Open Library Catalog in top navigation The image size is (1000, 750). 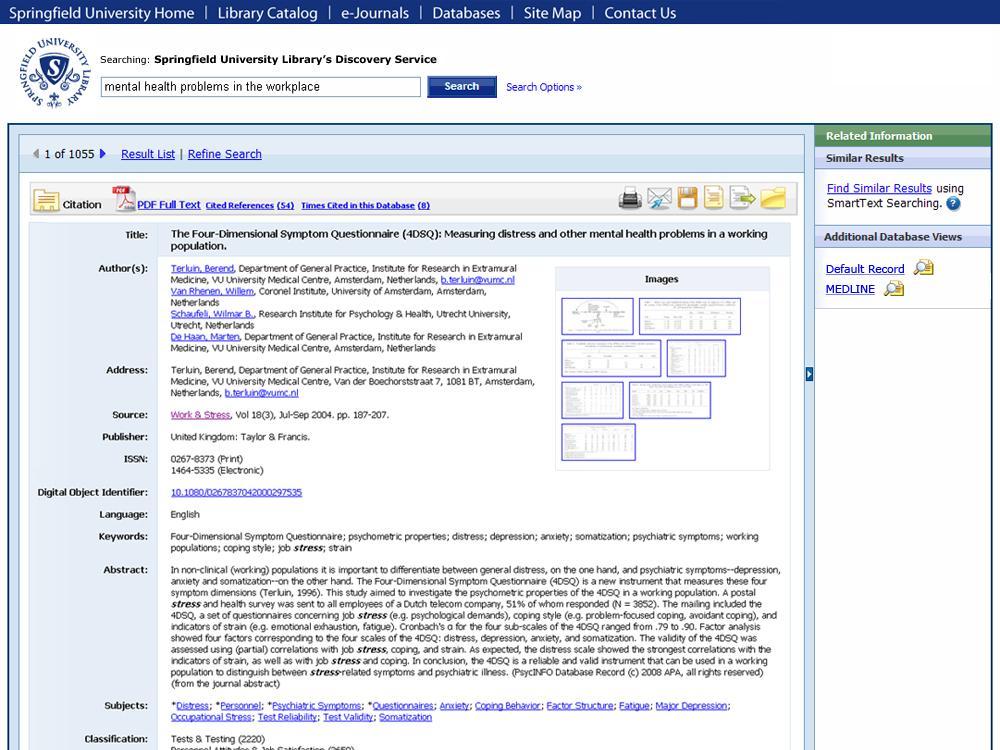pos(267,13)
